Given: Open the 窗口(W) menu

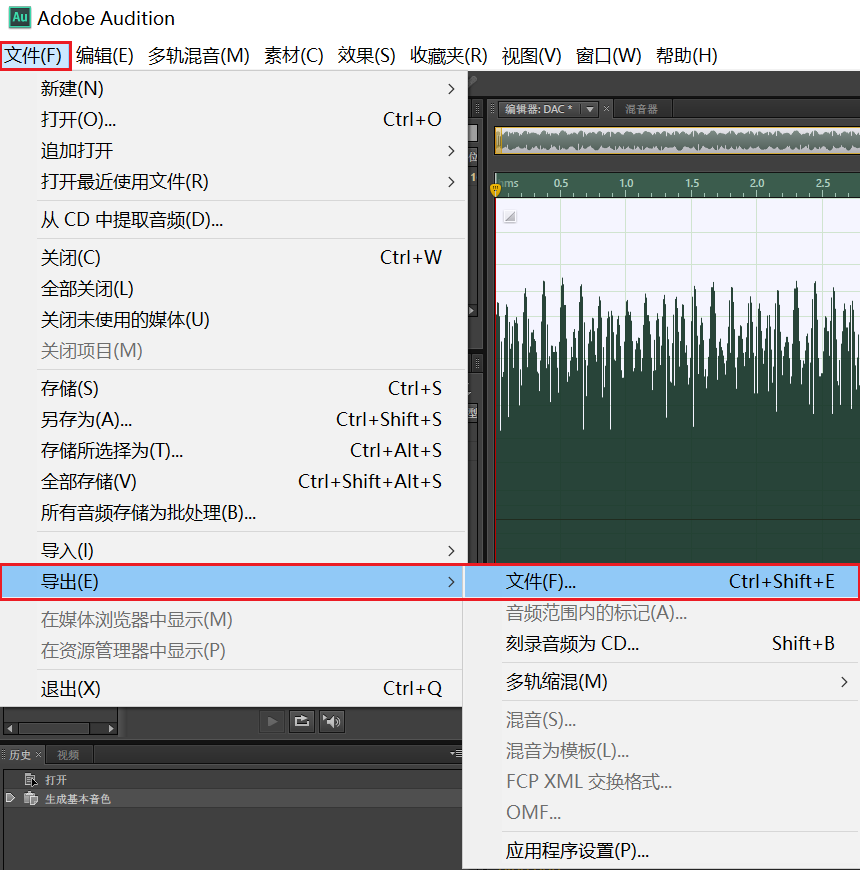Looking at the screenshot, I should point(608,55).
